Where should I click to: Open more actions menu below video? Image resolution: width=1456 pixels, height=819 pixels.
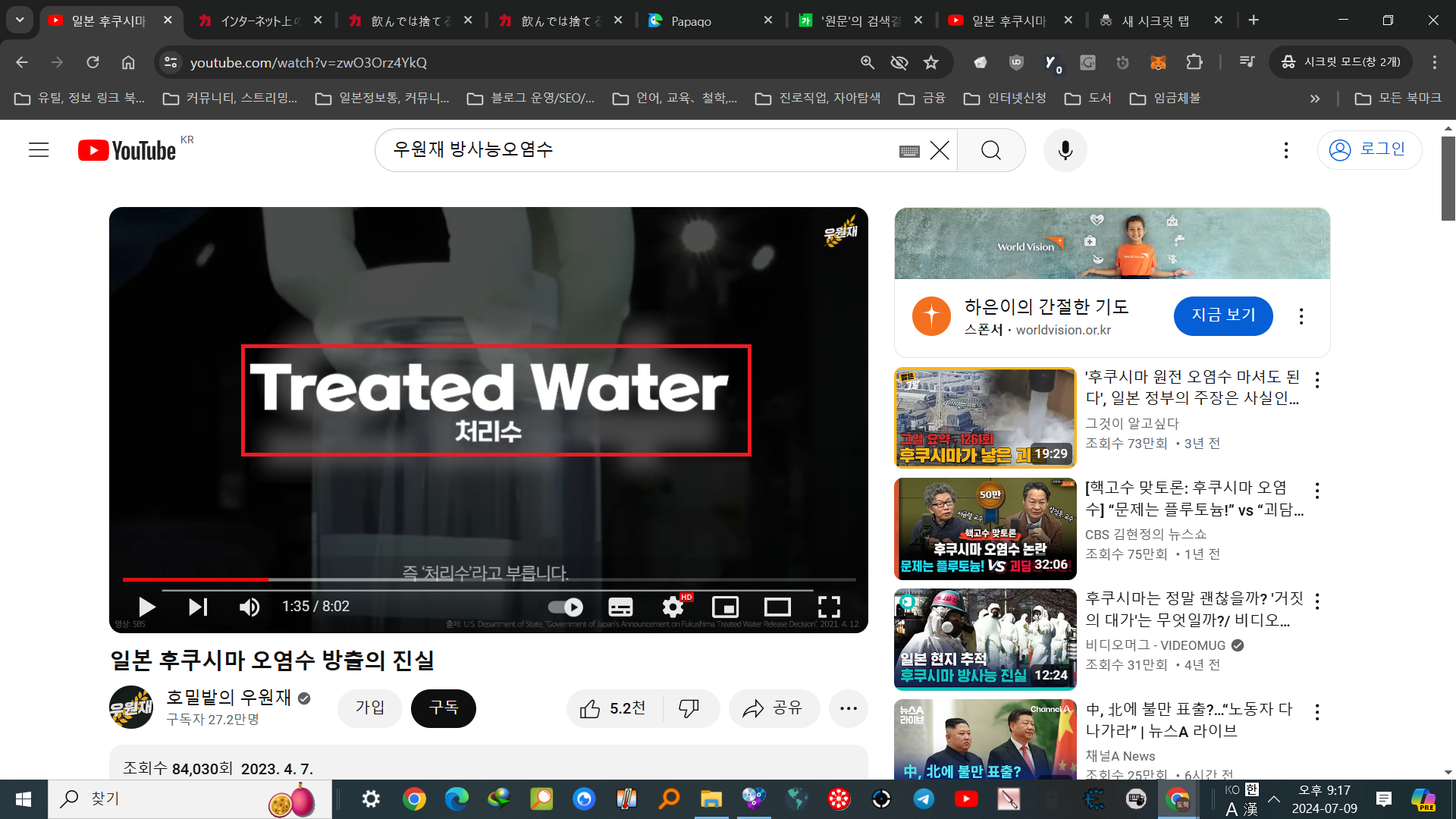pyautogui.click(x=848, y=708)
